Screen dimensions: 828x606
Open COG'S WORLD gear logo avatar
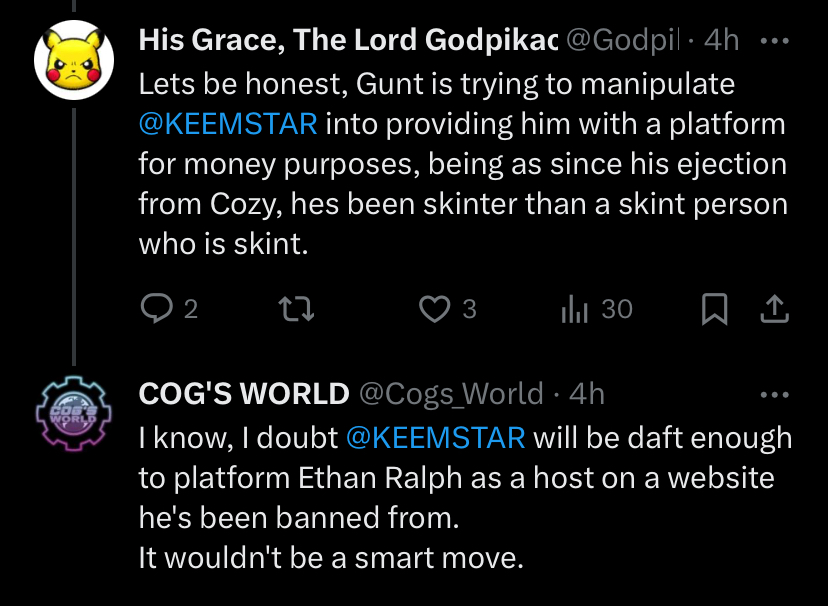pos(74,413)
